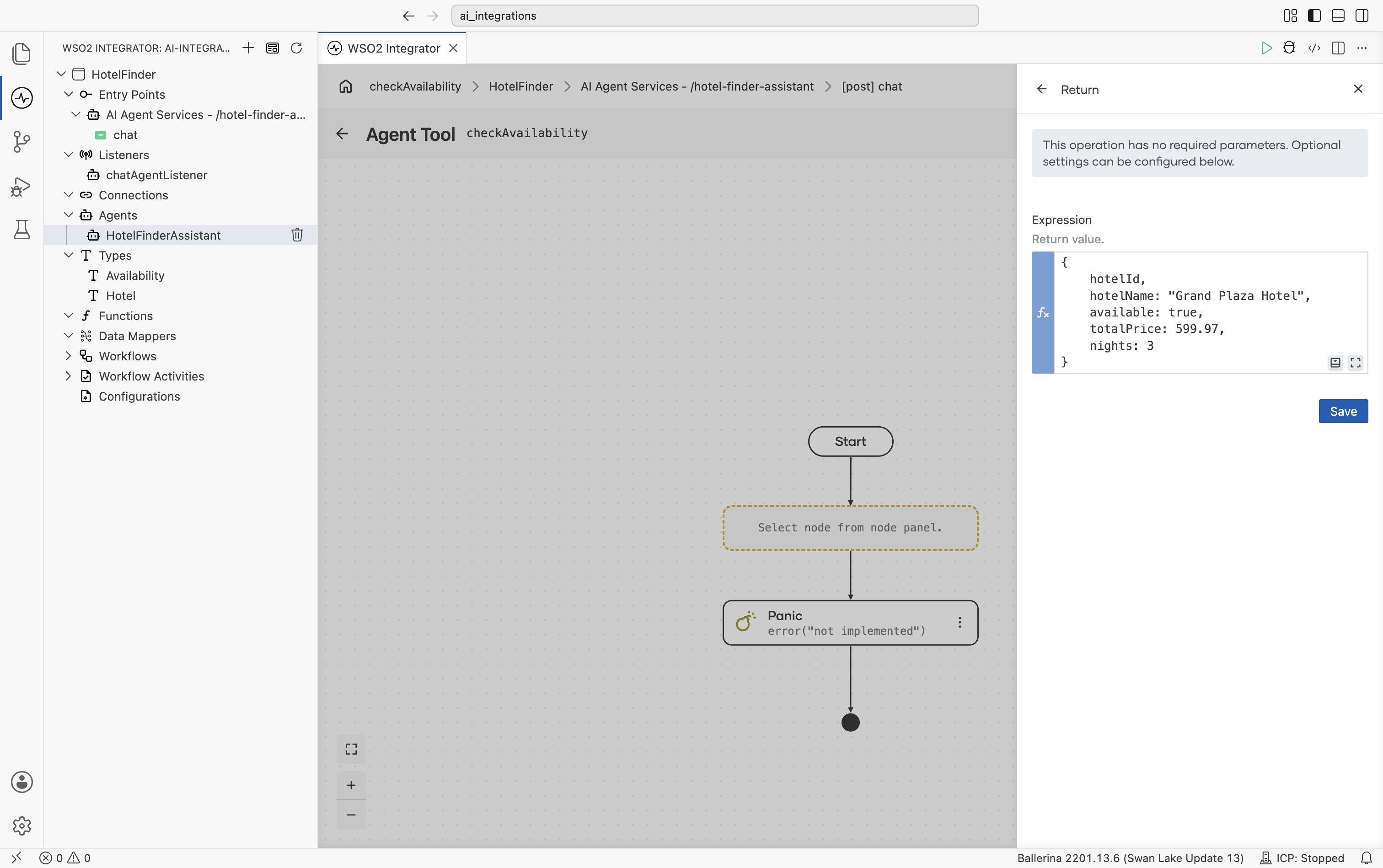Toggle bottom panel visibility
Screen dimensions: 1383x868
1338,16
